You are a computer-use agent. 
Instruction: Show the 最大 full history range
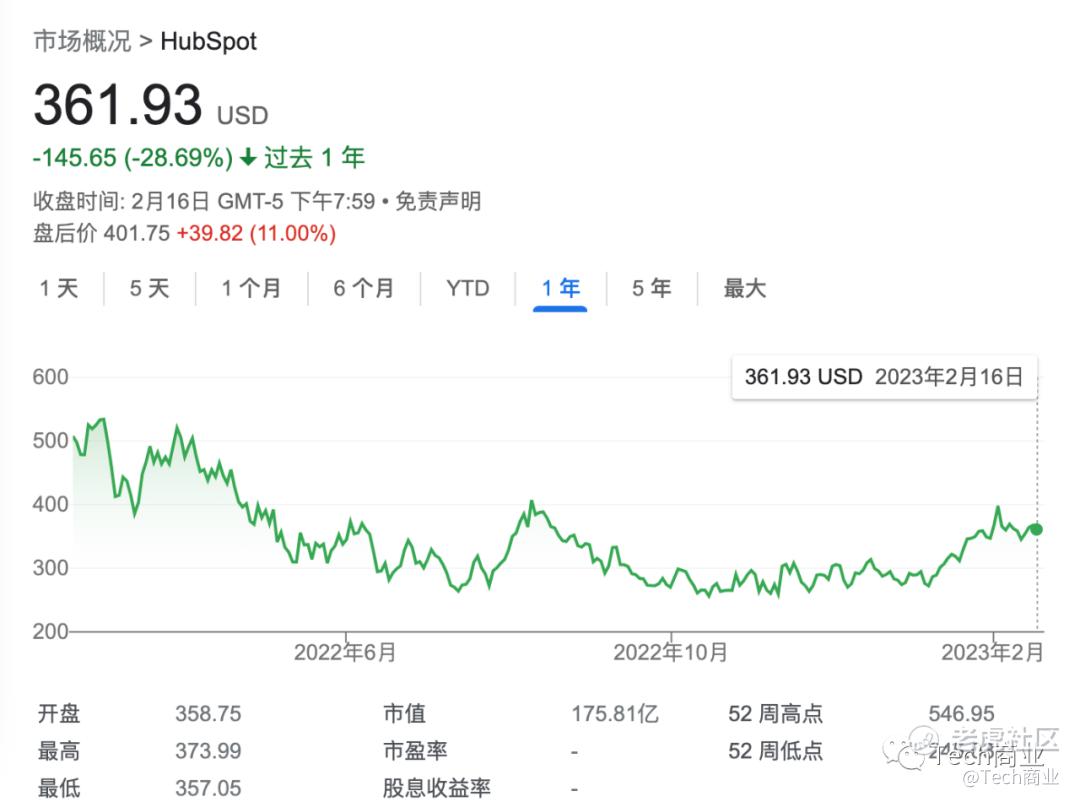point(745,288)
